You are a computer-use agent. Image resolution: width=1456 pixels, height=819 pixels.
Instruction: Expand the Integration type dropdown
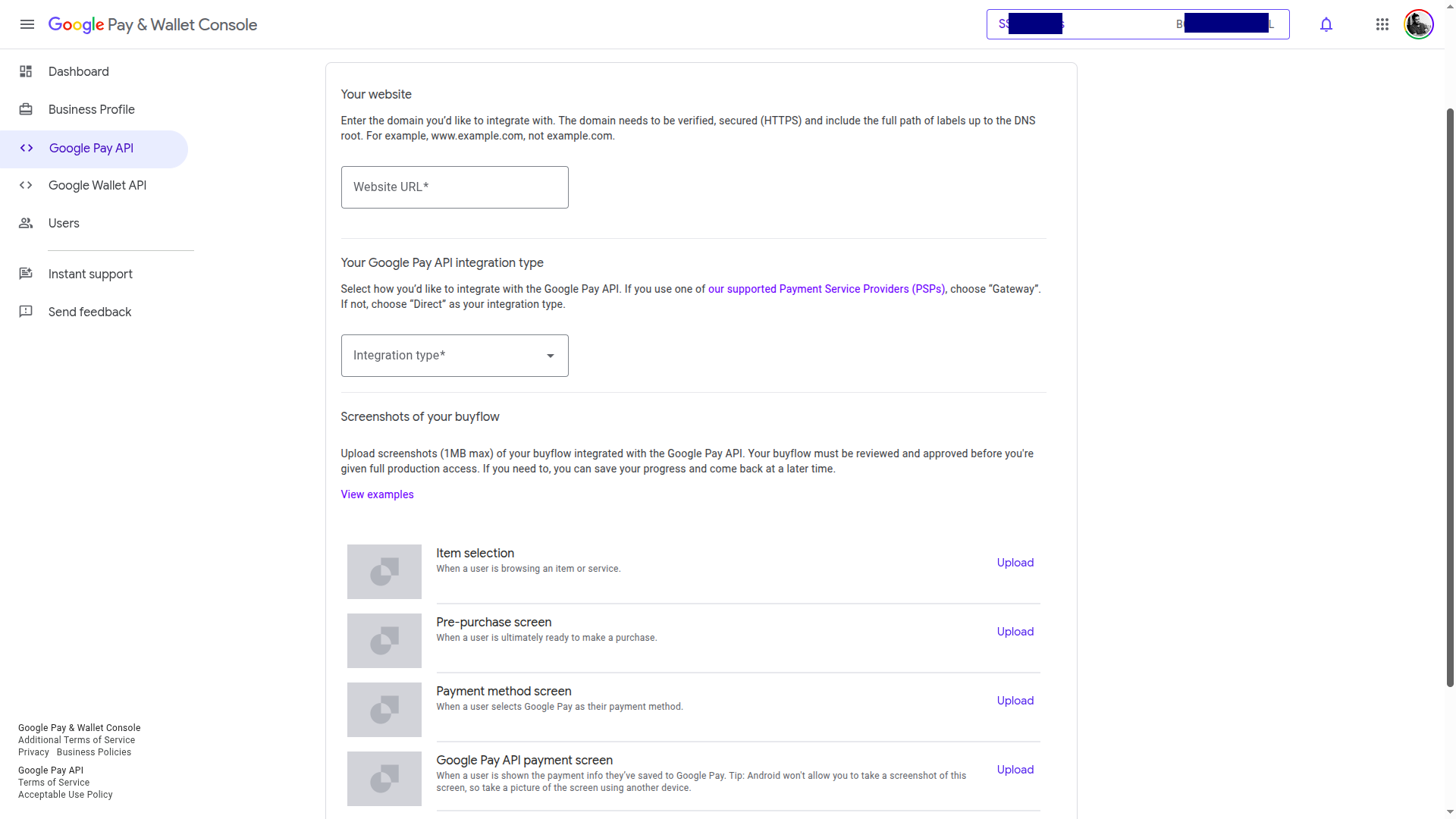[x=454, y=356]
